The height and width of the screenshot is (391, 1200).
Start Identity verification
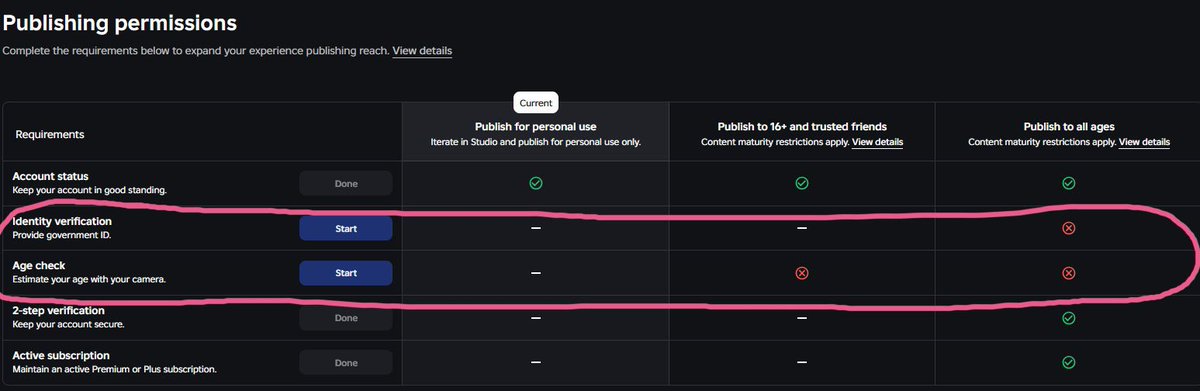346,228
